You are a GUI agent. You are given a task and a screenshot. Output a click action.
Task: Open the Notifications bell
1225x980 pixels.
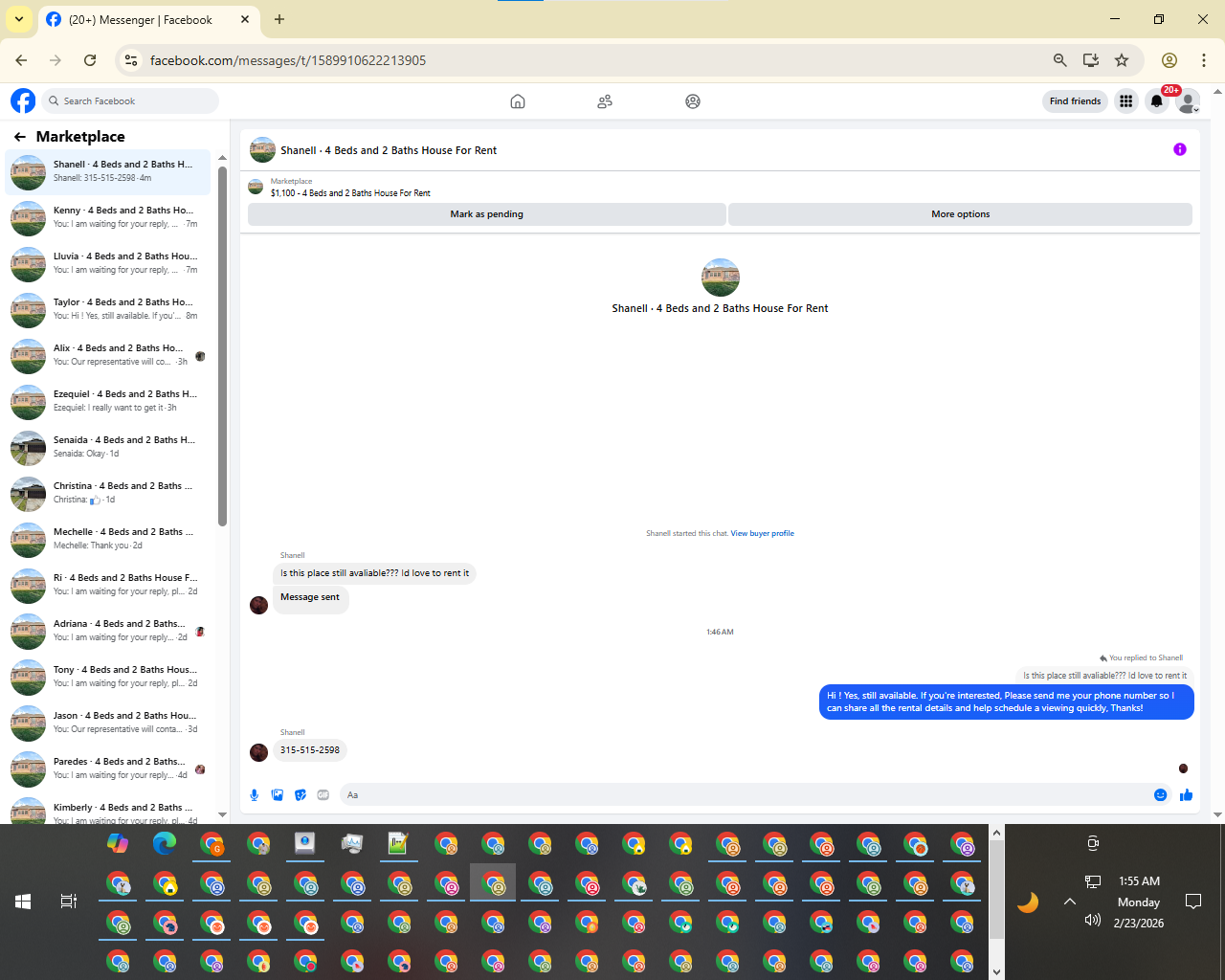pyautogui.click(x=1157, y=101)
